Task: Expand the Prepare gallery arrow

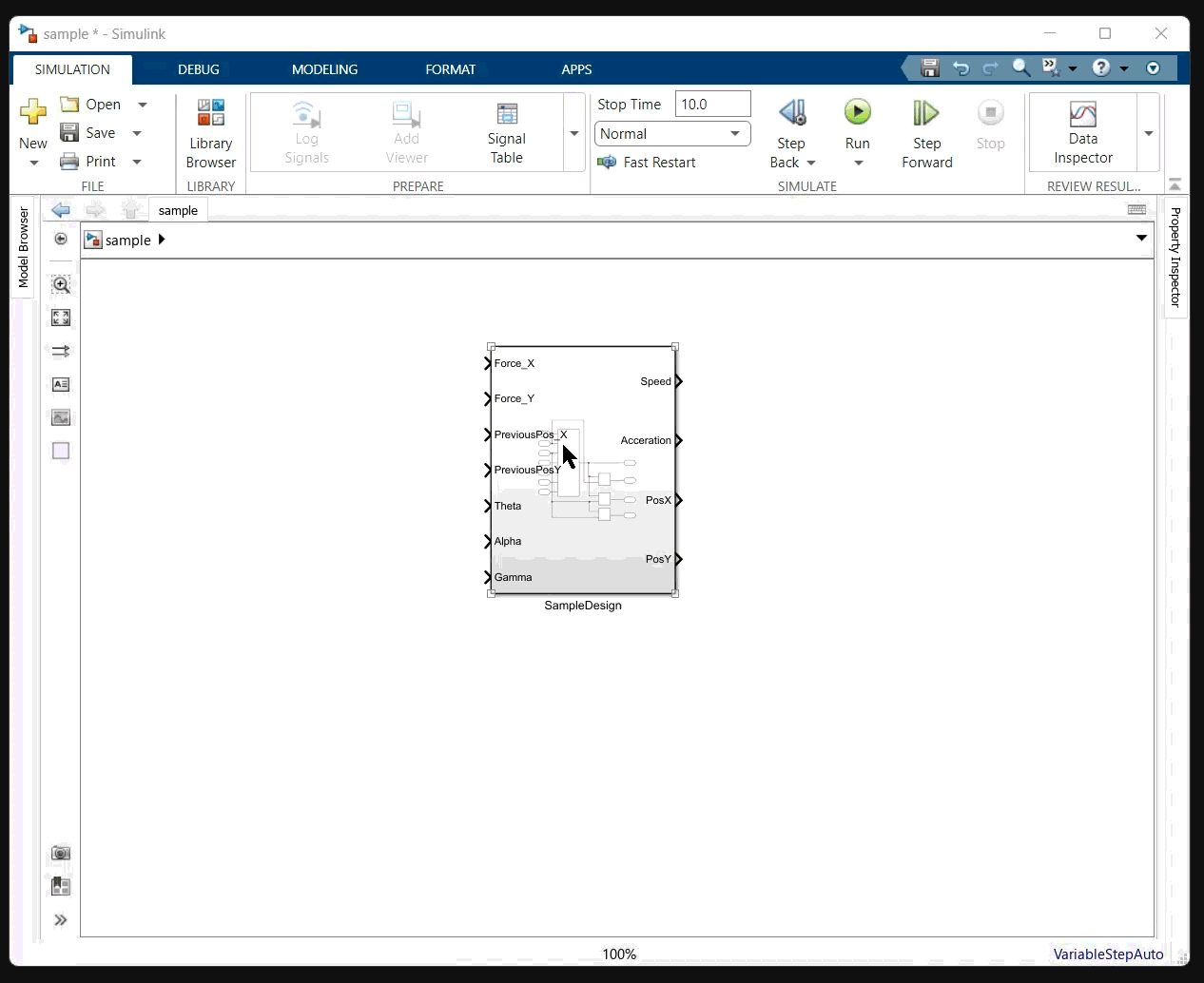Action: (x=574, y=133)
